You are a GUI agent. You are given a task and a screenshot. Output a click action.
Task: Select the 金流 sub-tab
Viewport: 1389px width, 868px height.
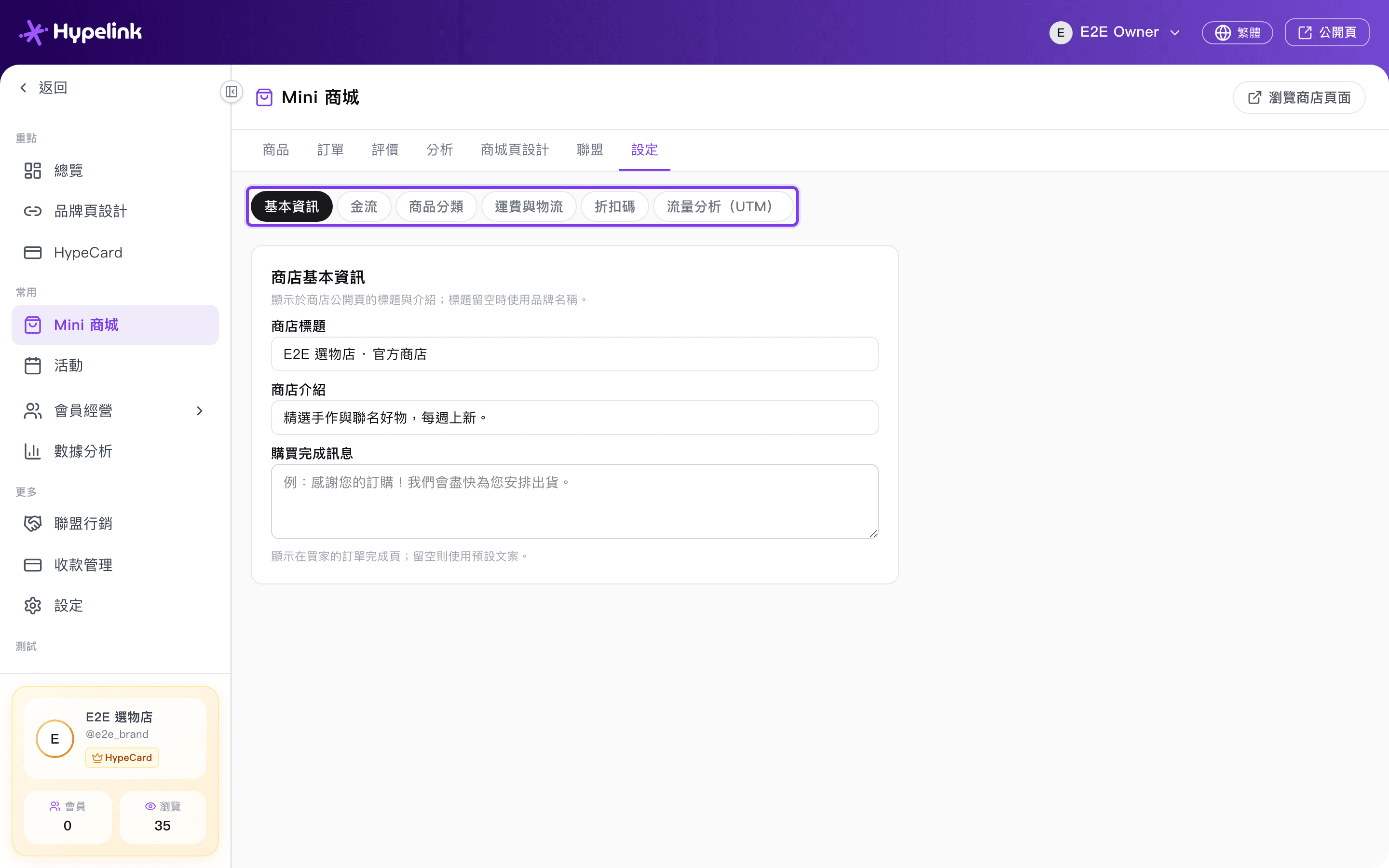(x=364, y=207)
